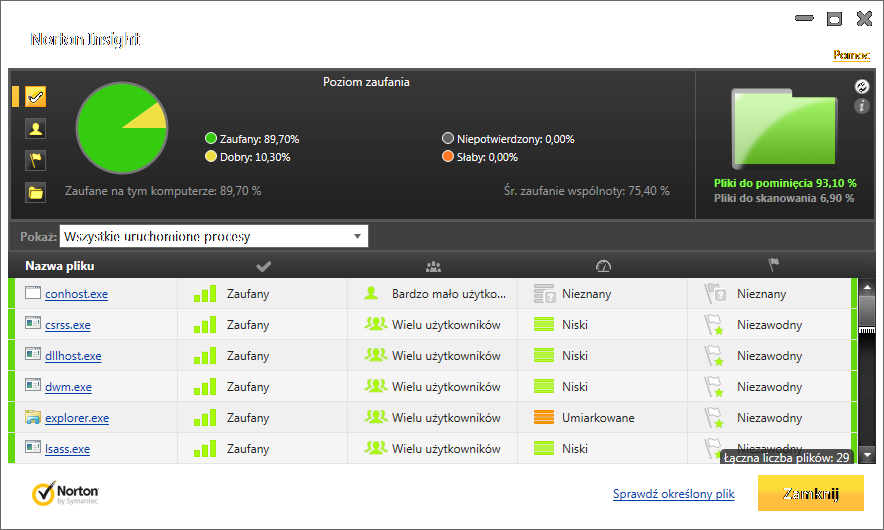Viewport: 884px width, 530px height.
Task: Click the scrollbar up arrow
Action: tap(867, 287)
